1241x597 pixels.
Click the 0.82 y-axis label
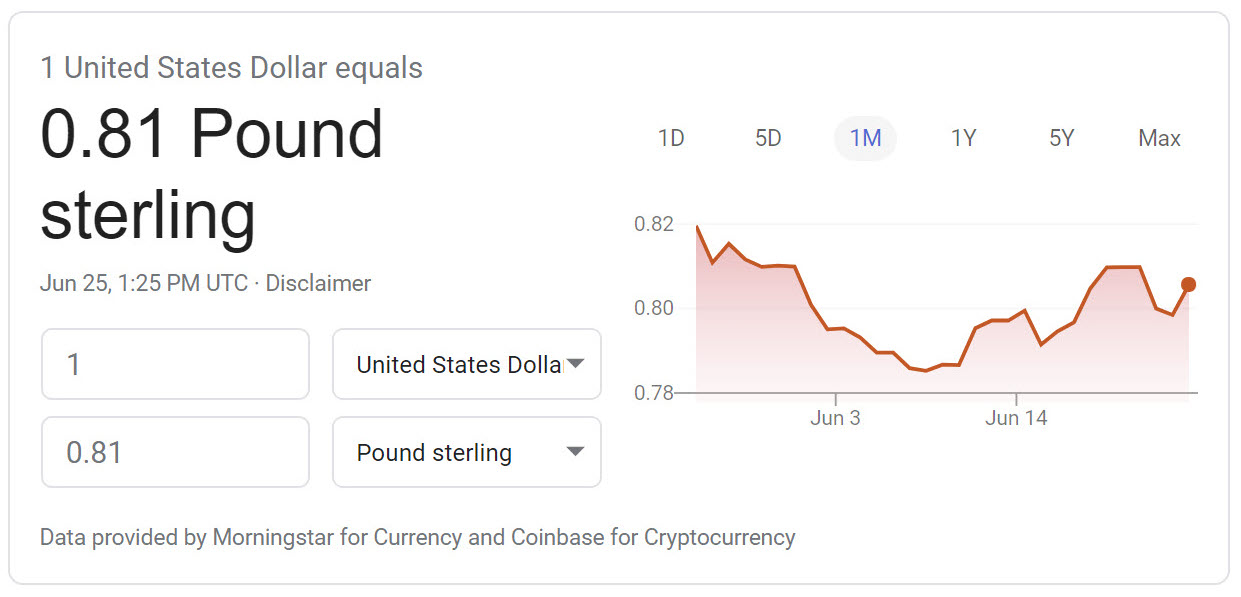[653, 224]
